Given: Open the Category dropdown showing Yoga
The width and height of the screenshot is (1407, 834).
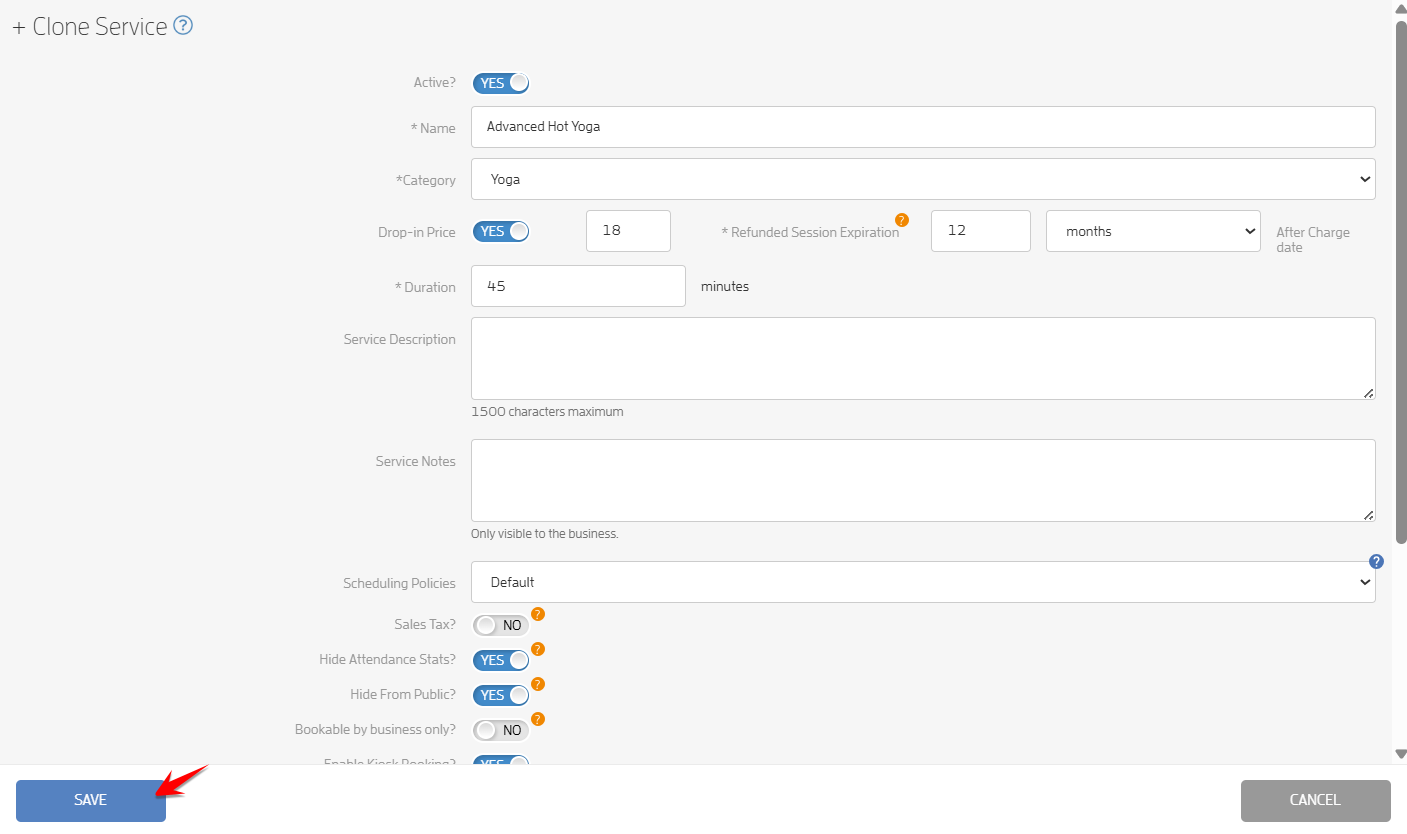Looking at the screenshot, I should pos(923,179).
